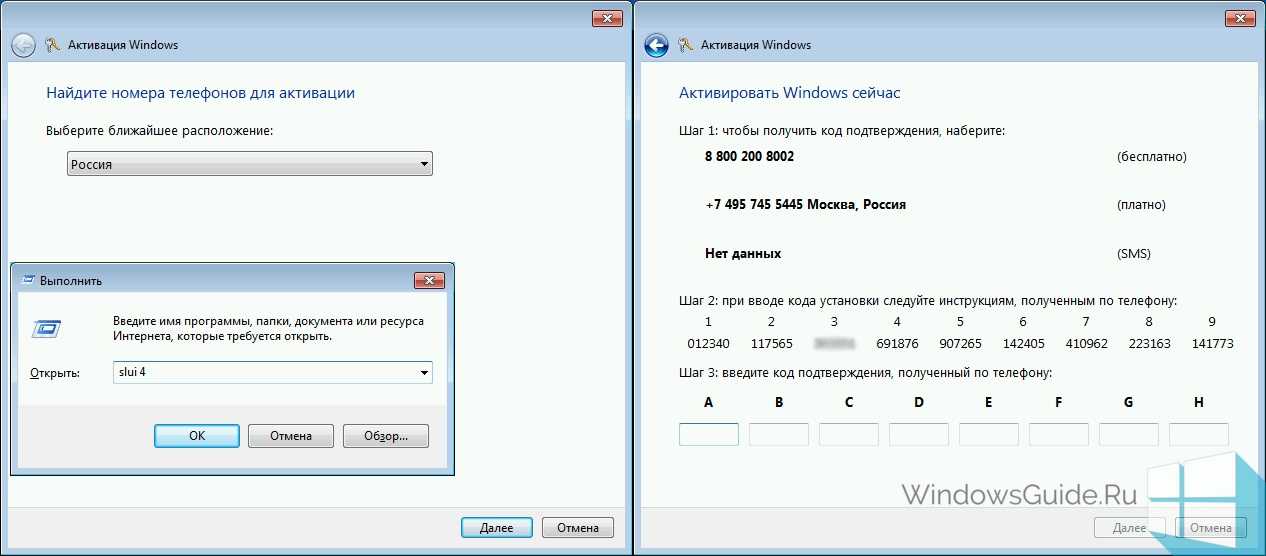Viewport: 1266px width, 556px height.
Task: Click the +7 495 745 5445 Москва number
Action: point(805,205)
